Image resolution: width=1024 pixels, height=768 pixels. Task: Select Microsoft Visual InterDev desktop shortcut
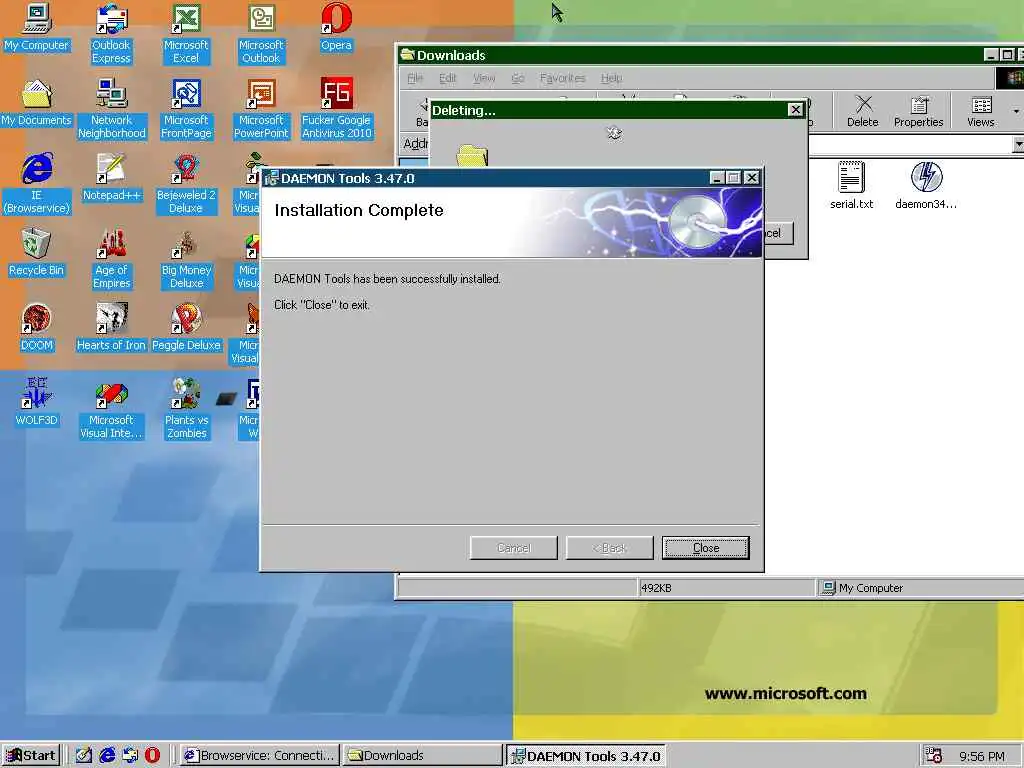[111, 409]
